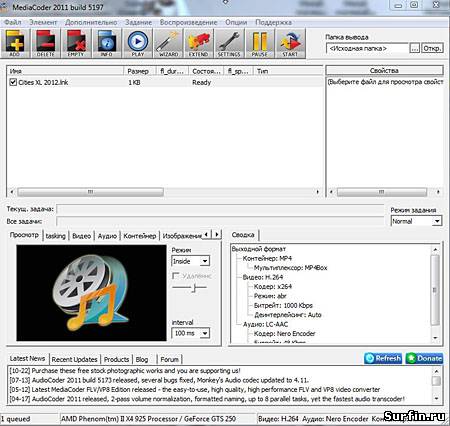Select the Битрейт: 1000 Kbps tree item
The height and width of the screenshot is (426, 450).
(x=283, y=305)
